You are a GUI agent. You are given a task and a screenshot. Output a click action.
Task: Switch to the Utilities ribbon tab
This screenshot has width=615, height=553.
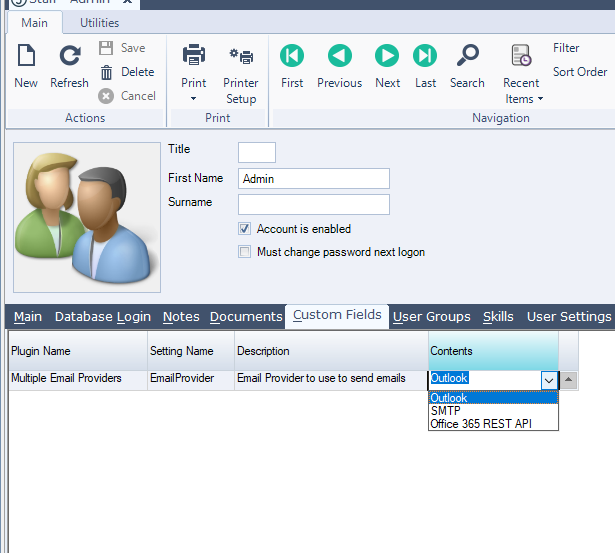[x=100, y=23]
